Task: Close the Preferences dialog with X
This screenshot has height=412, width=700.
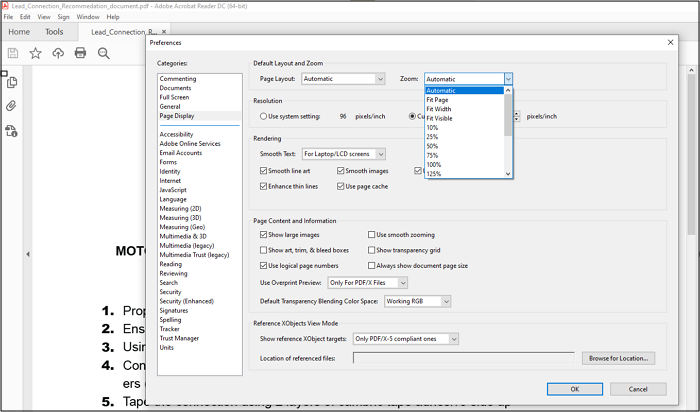Action: (670, 42)
